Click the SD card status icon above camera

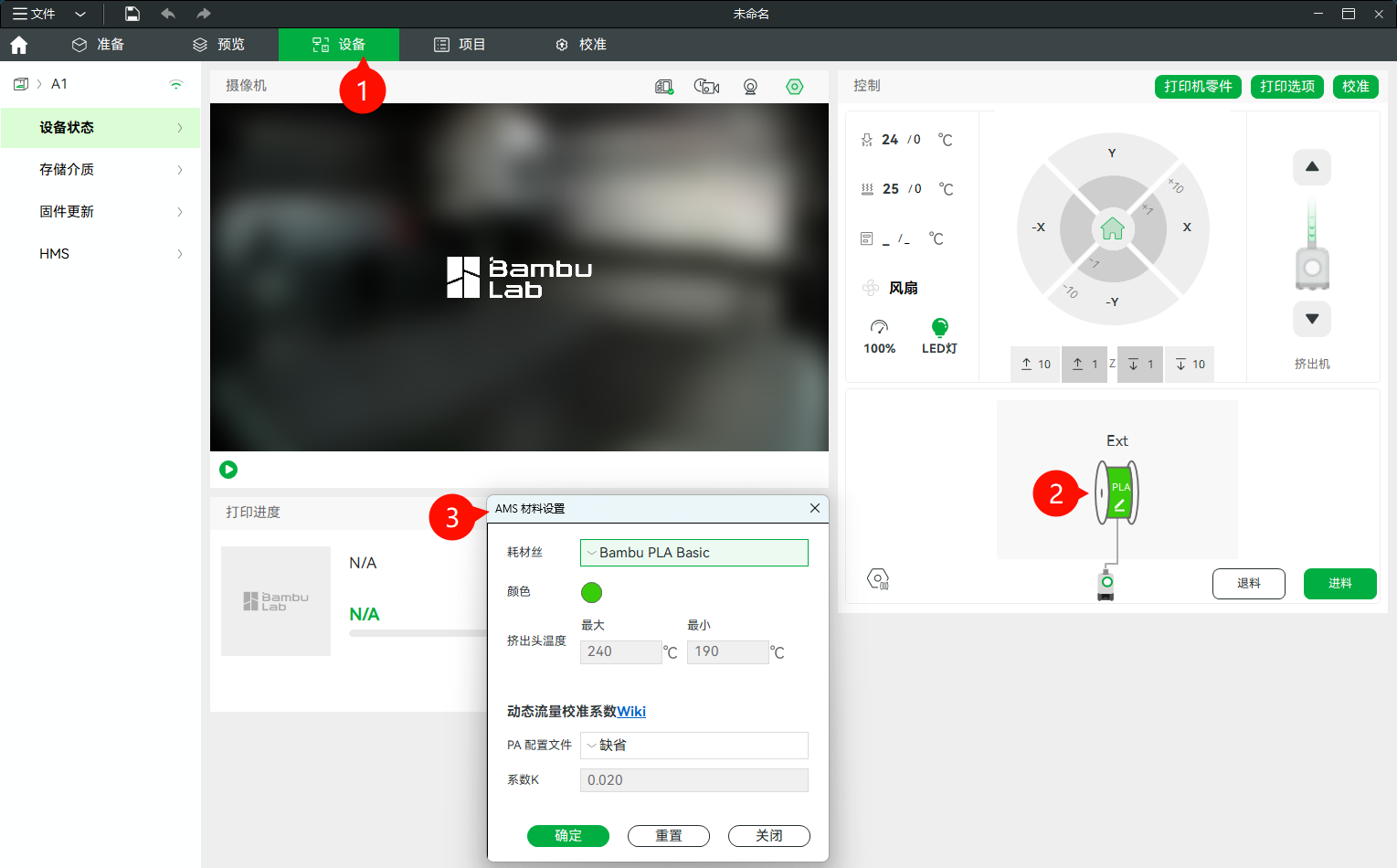(664, 87)
